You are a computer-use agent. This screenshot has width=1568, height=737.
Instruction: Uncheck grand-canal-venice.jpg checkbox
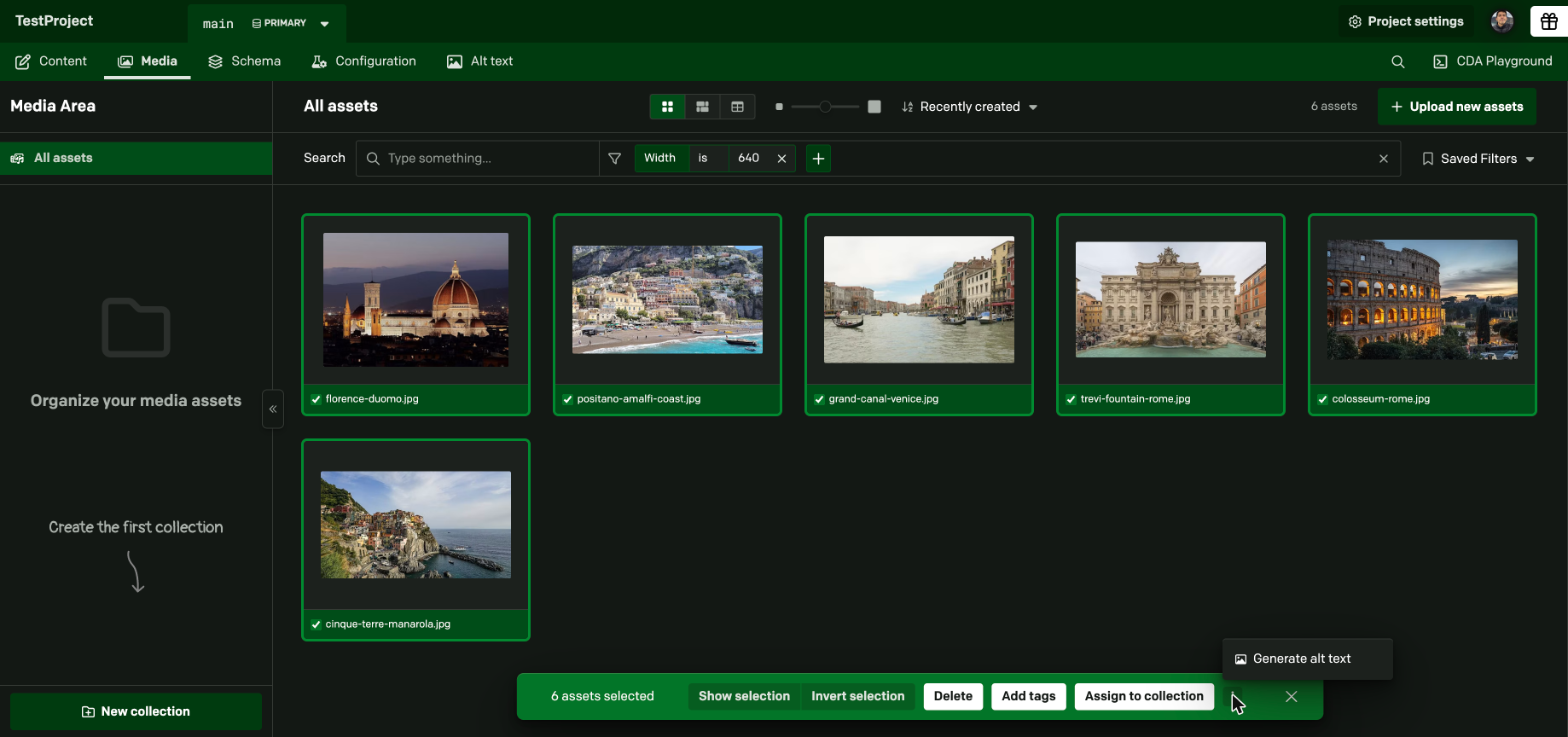[x=819, y=399]
